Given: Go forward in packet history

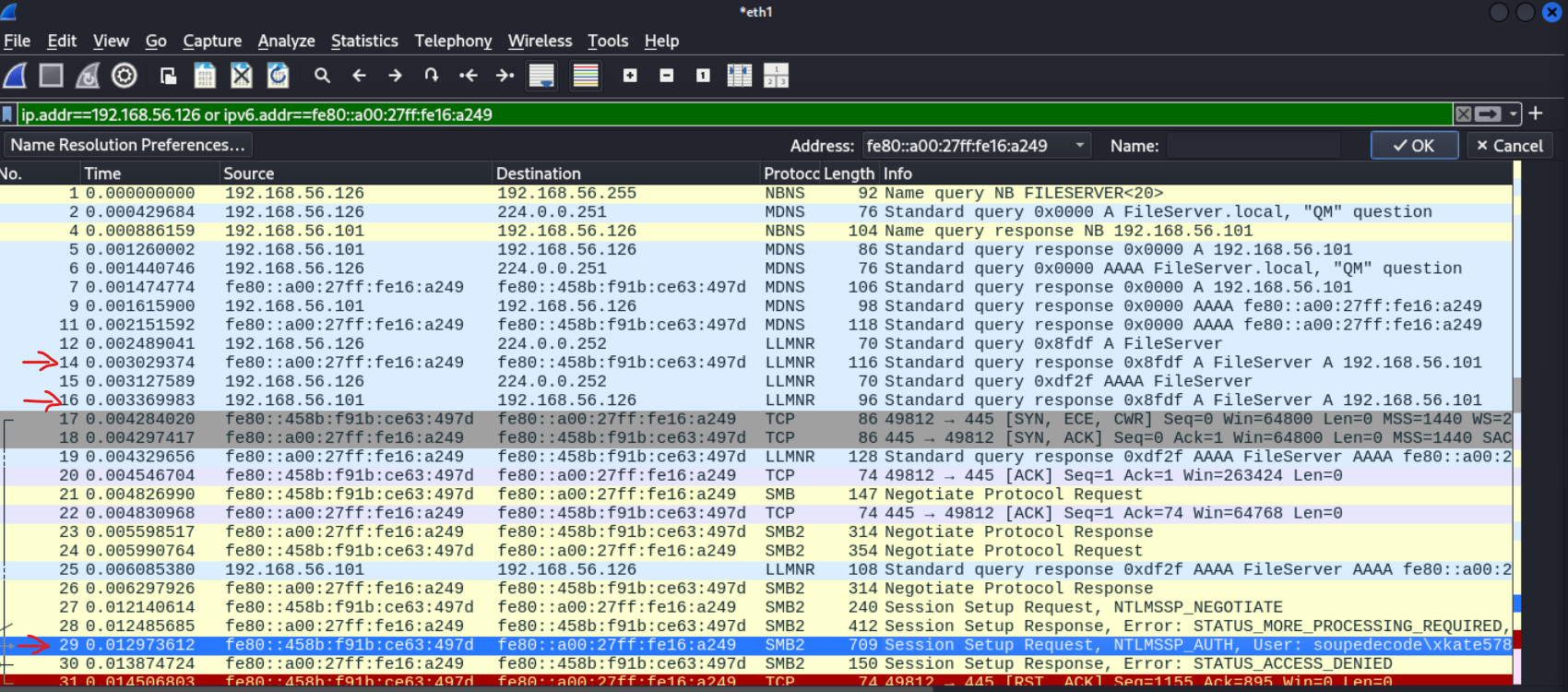Looking at the screenshot, I should pos(395,76).
